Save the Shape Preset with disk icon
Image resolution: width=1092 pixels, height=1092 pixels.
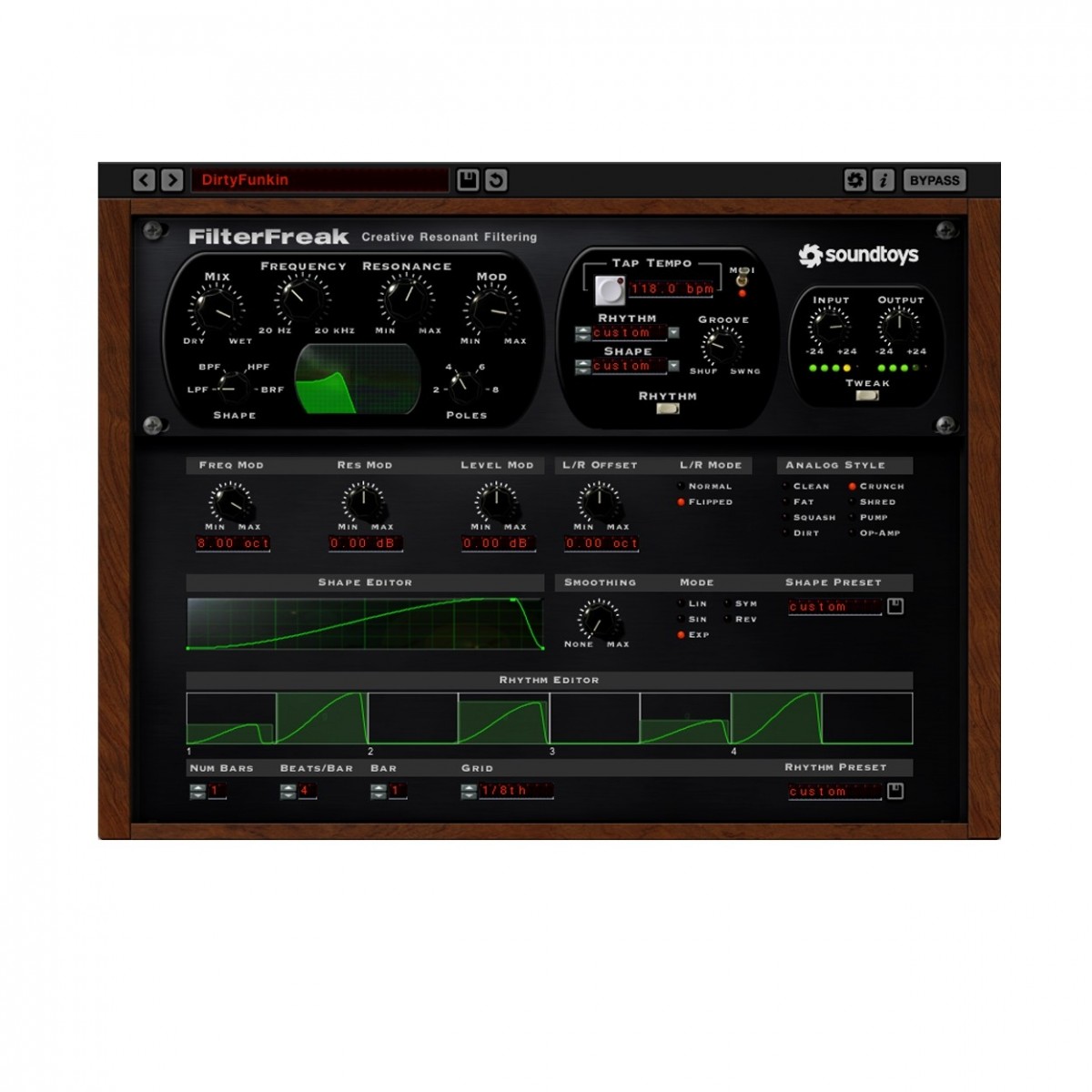(x=895, y=606)
